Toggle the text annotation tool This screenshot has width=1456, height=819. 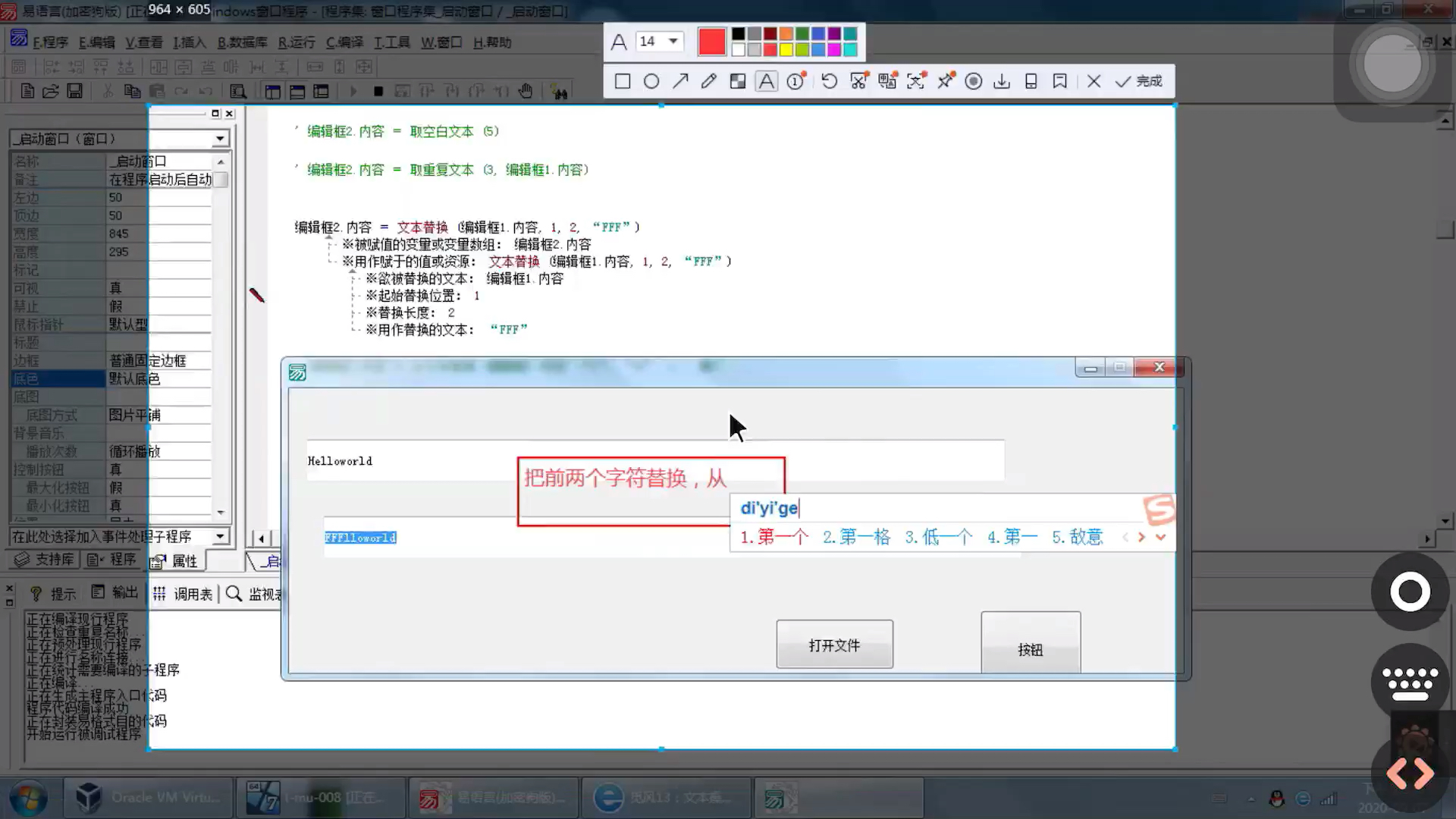[767, 81]
